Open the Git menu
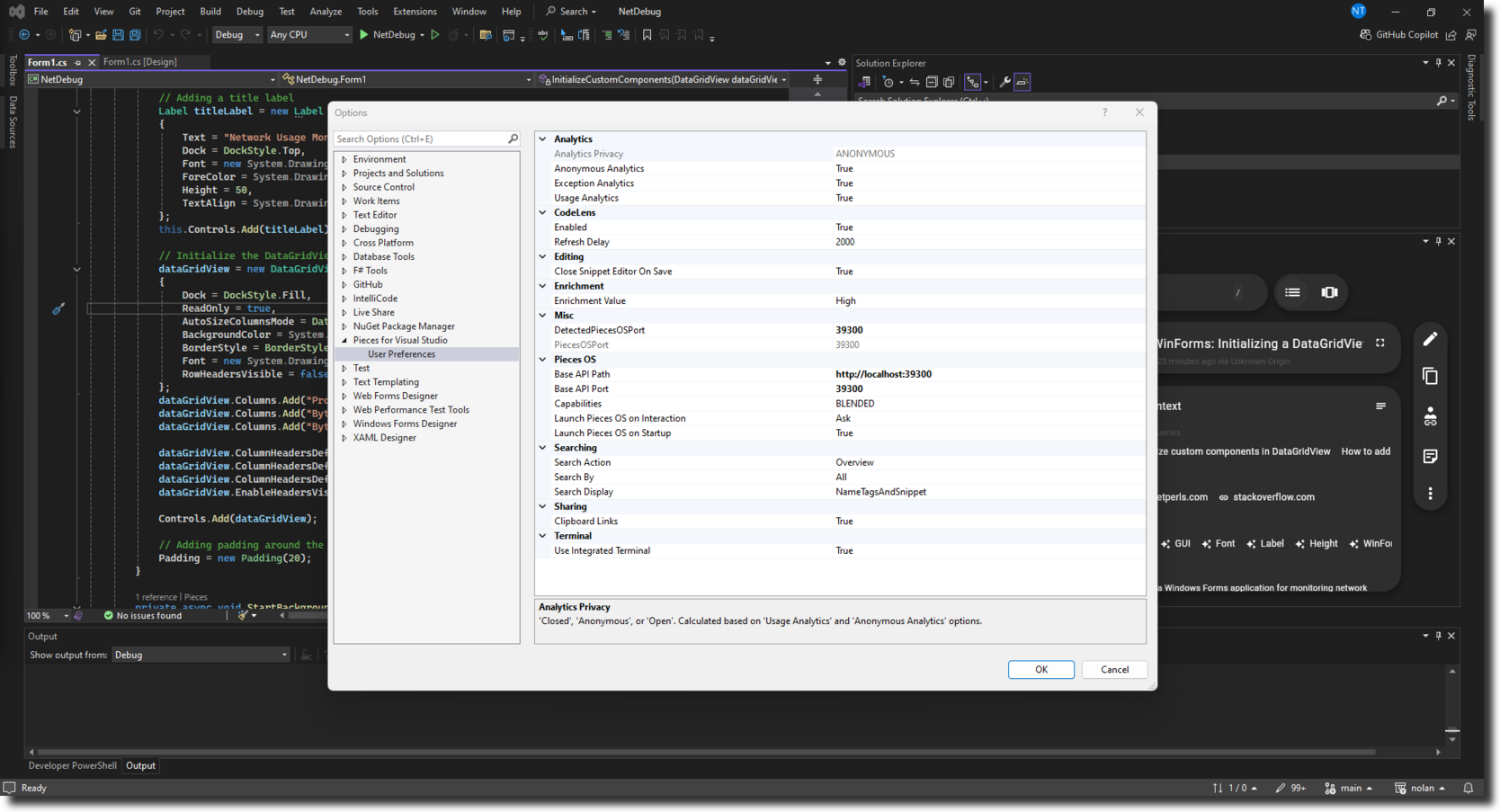Screen dimensions: 1500x812 click(135, 12)
